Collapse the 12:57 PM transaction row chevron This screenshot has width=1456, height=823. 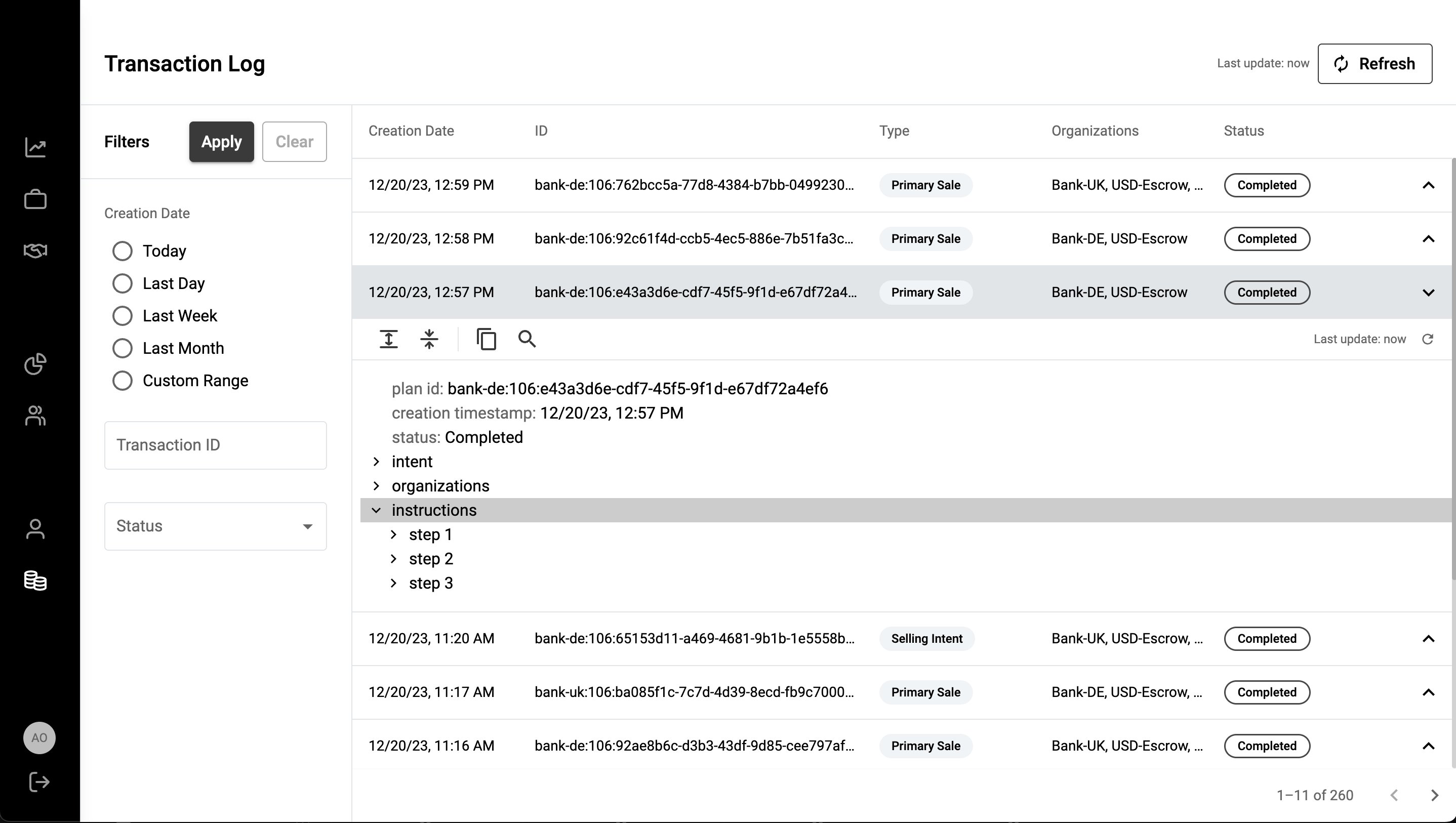pyautogui.click(x=1428, y=293)
